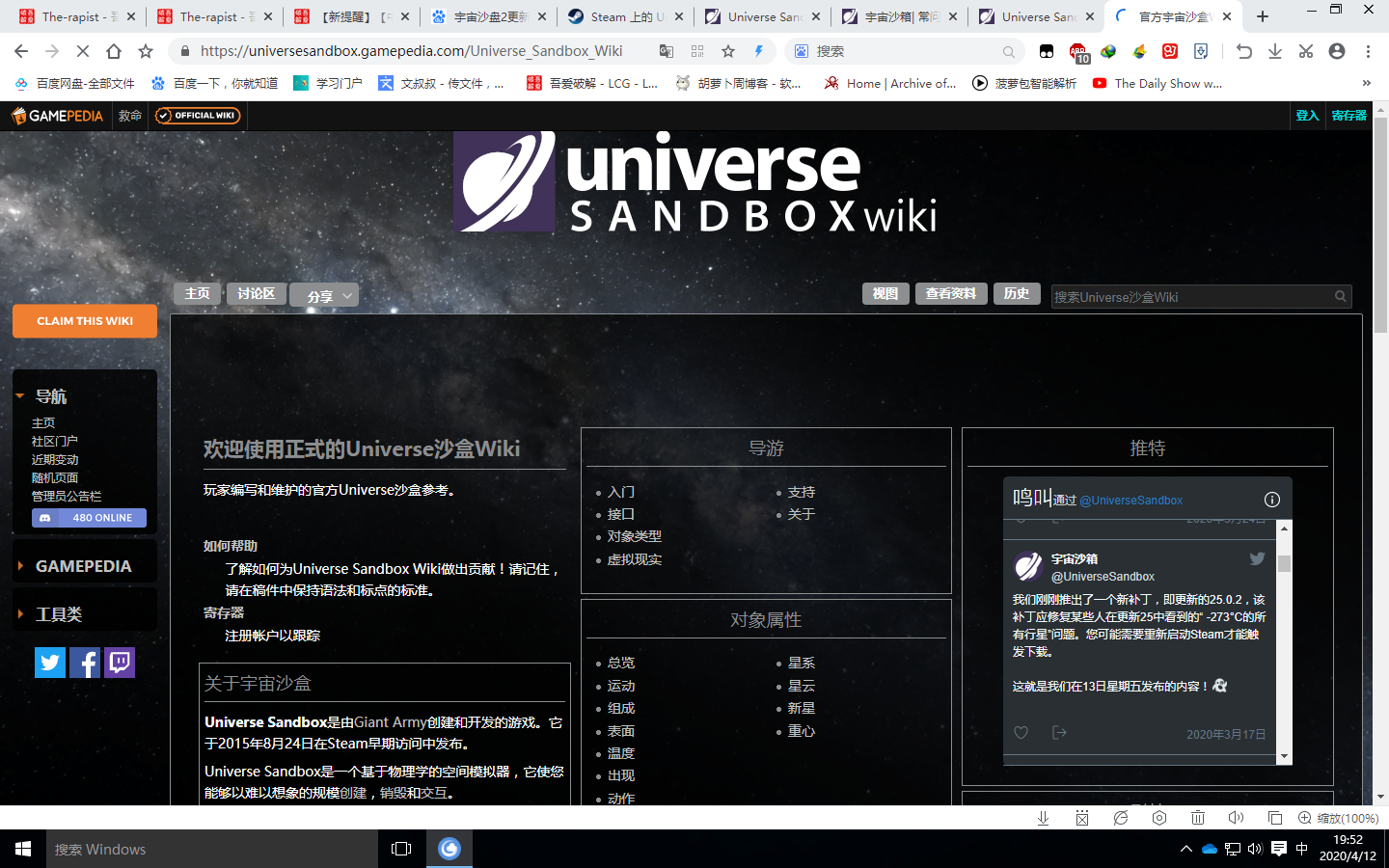
Task: Show hidden system tray icons
Action: [x=1185, y=849]
